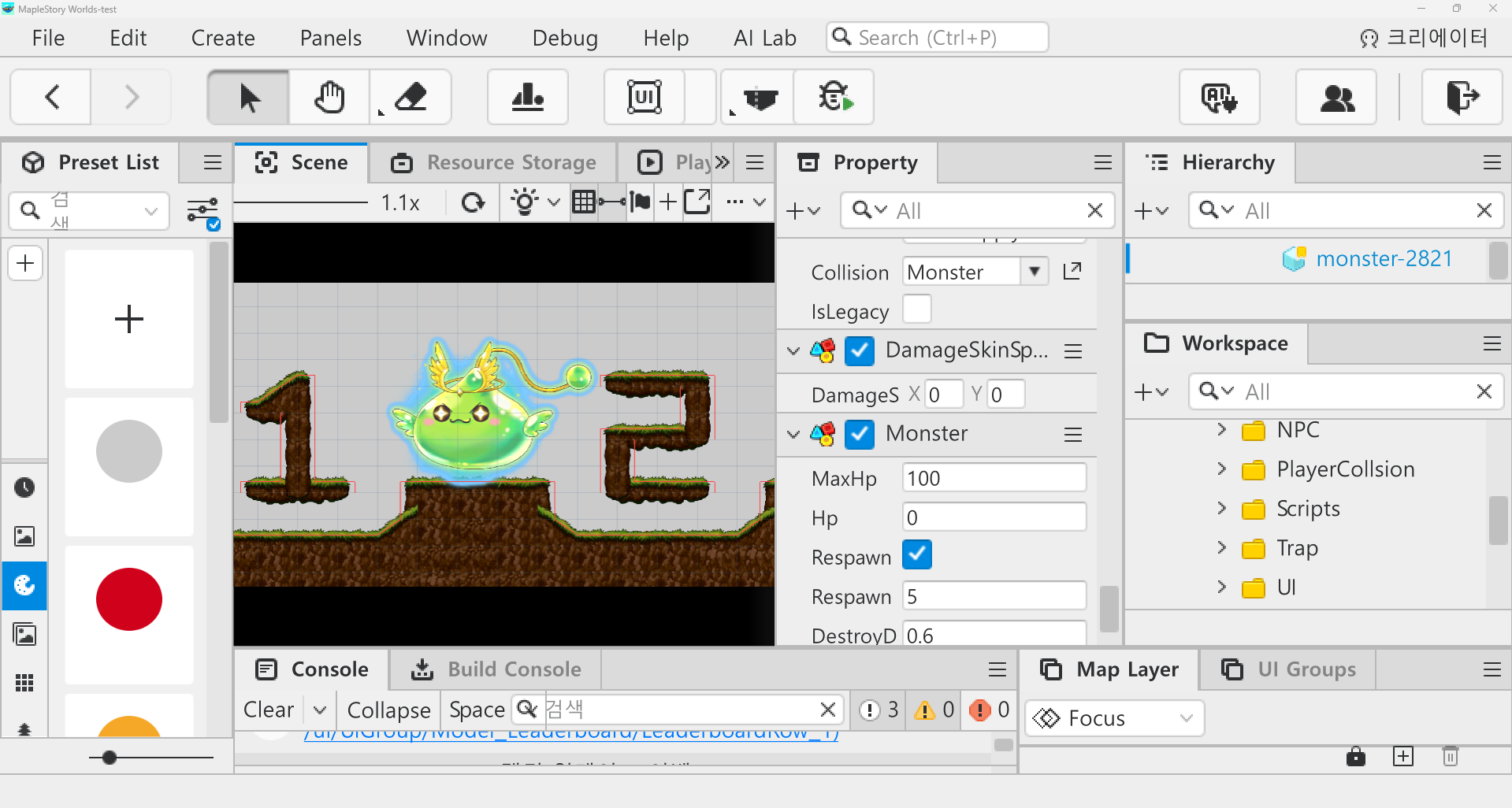Image resolution: width=1512 pixels, height=808 pixels.
Task: Delete layer with trash icon
Action: pyautogui.click(x=1451, y=757)
